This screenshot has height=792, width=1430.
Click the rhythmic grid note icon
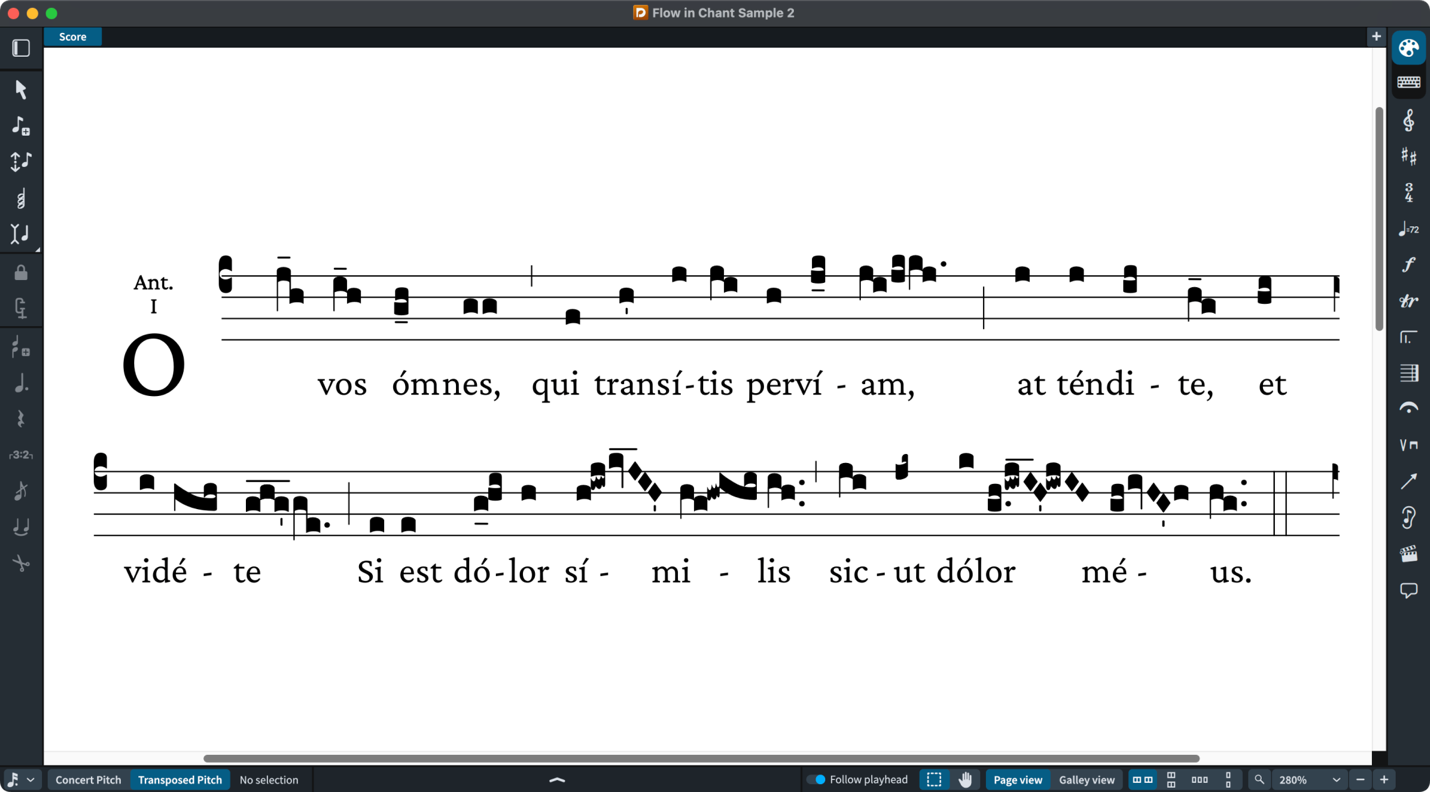click(x=13, y=780)
